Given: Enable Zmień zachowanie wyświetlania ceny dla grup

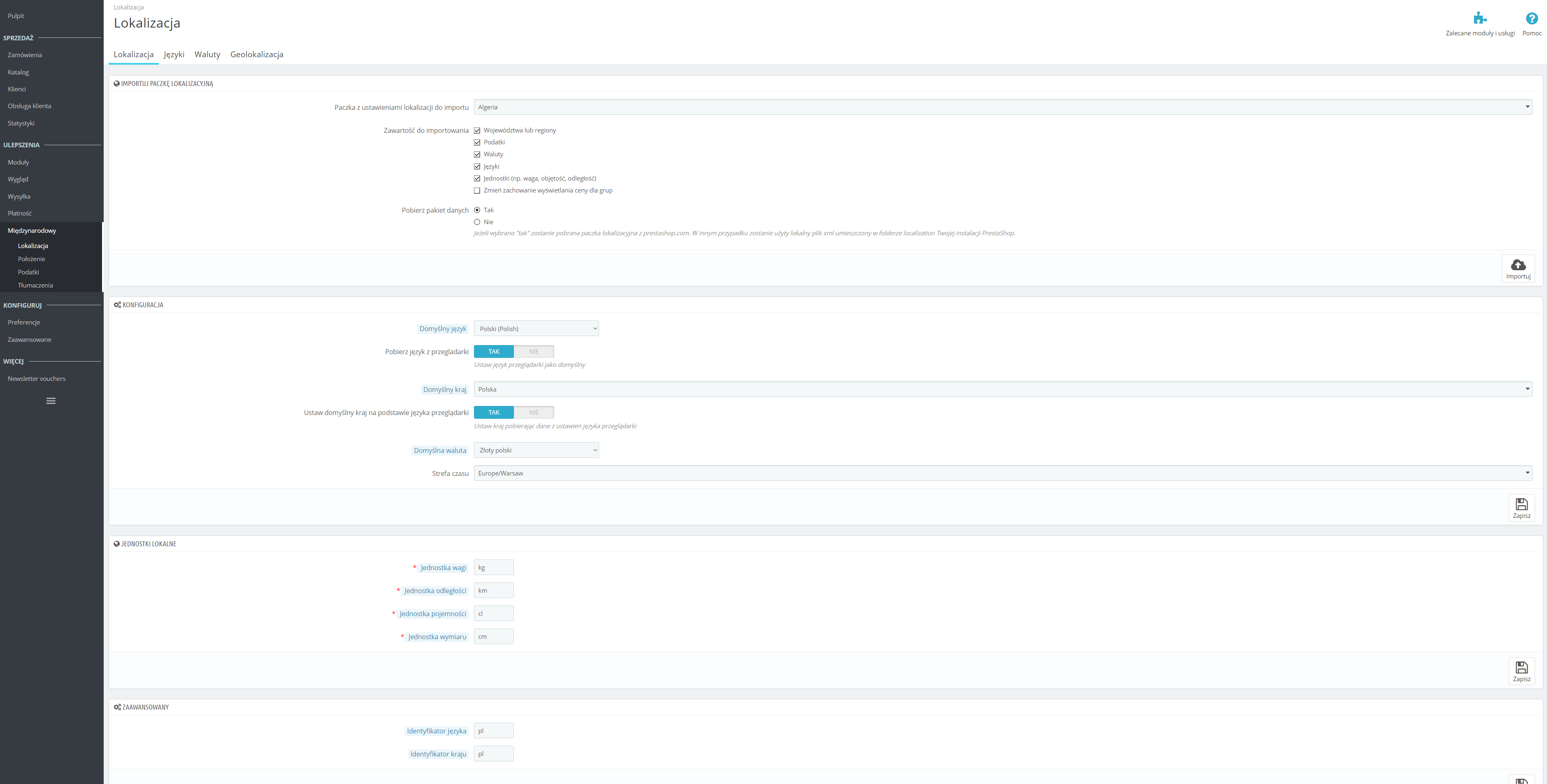Looking at the screenshot, I should click(x=477, y=190).
